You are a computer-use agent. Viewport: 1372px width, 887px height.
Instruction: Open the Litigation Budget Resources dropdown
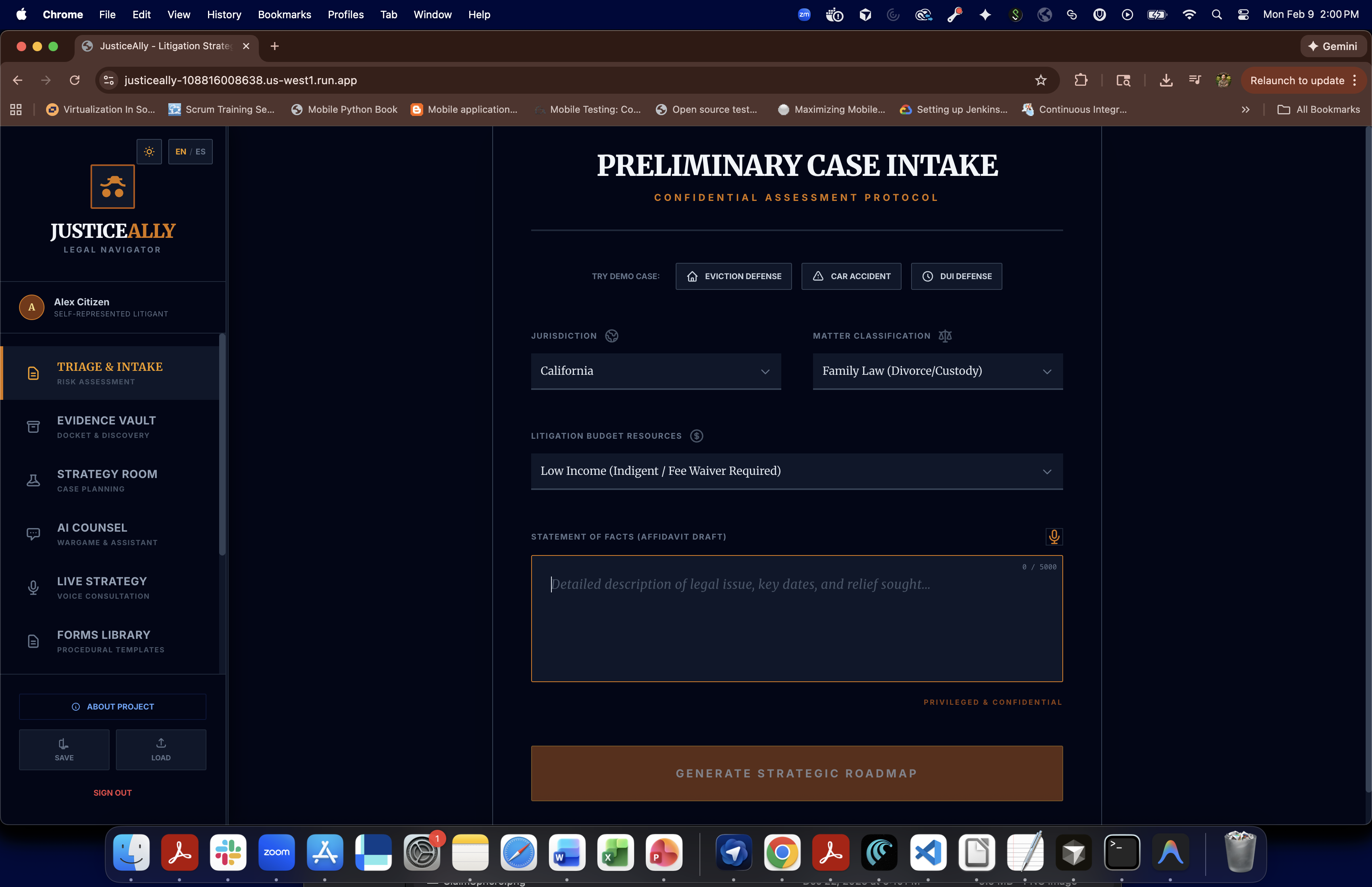796,471
